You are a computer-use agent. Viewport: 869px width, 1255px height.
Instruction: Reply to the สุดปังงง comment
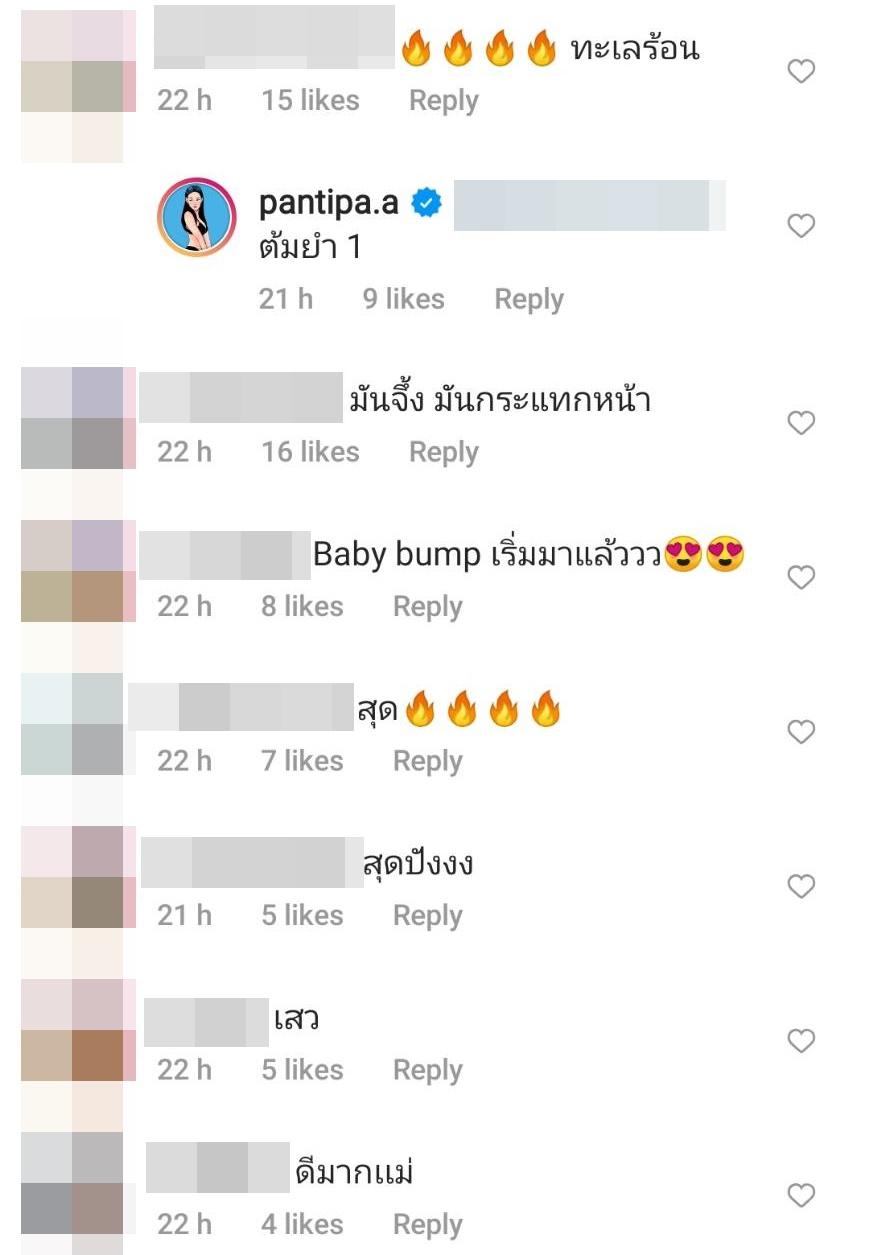[x=427, y=915]
